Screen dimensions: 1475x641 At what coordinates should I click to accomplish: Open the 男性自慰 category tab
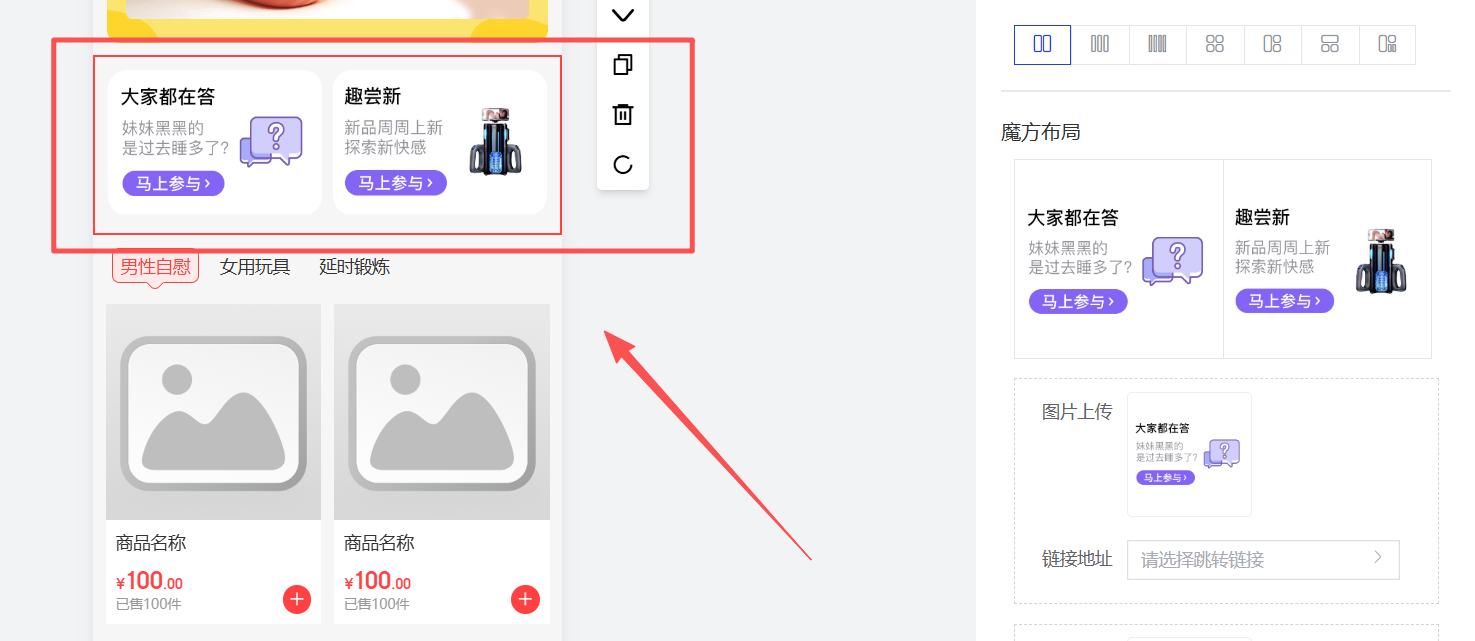coord(155,267)
